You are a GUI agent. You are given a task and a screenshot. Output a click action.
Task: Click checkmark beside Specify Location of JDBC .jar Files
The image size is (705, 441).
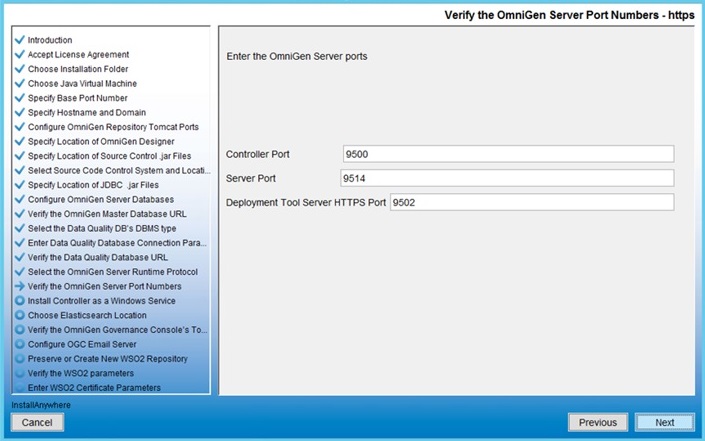(20, 184)
